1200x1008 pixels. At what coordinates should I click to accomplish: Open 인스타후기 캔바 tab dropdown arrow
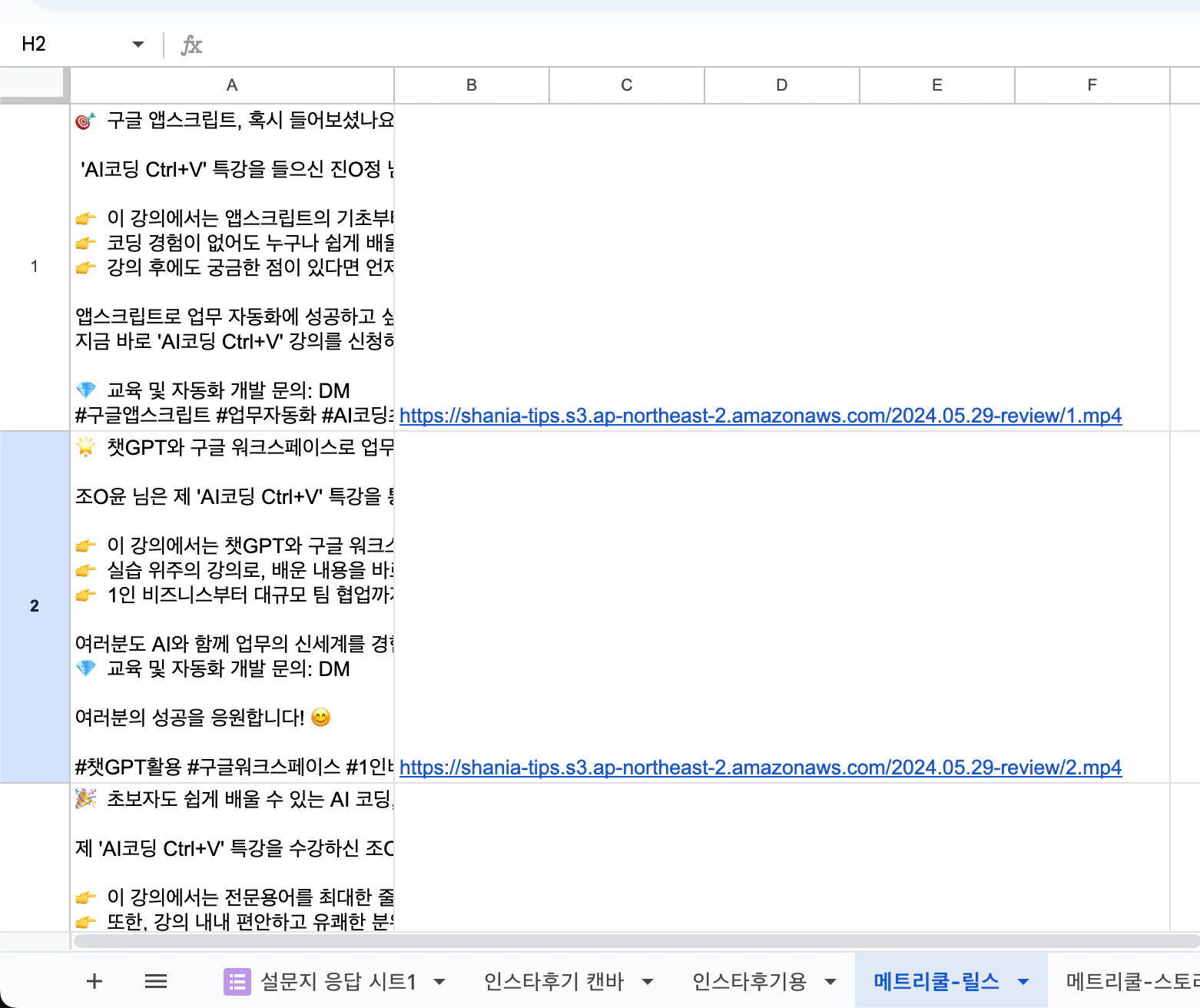tap(648, 981)
